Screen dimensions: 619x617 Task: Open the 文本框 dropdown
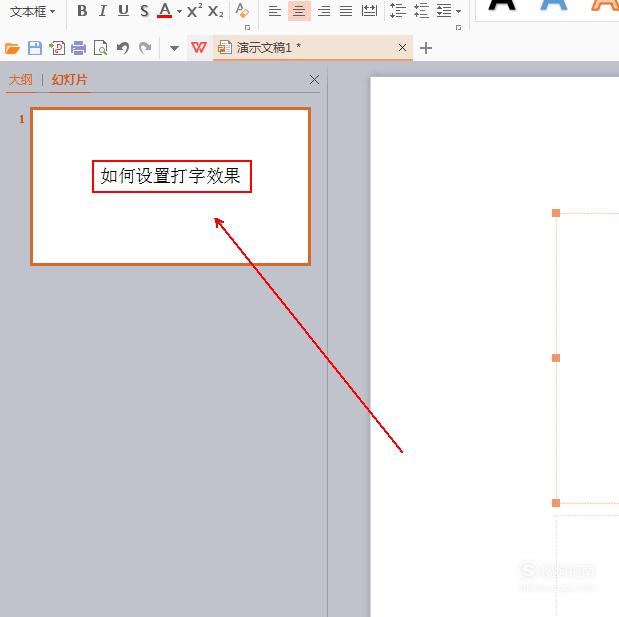pyautogui.click(x=32, y=12)
